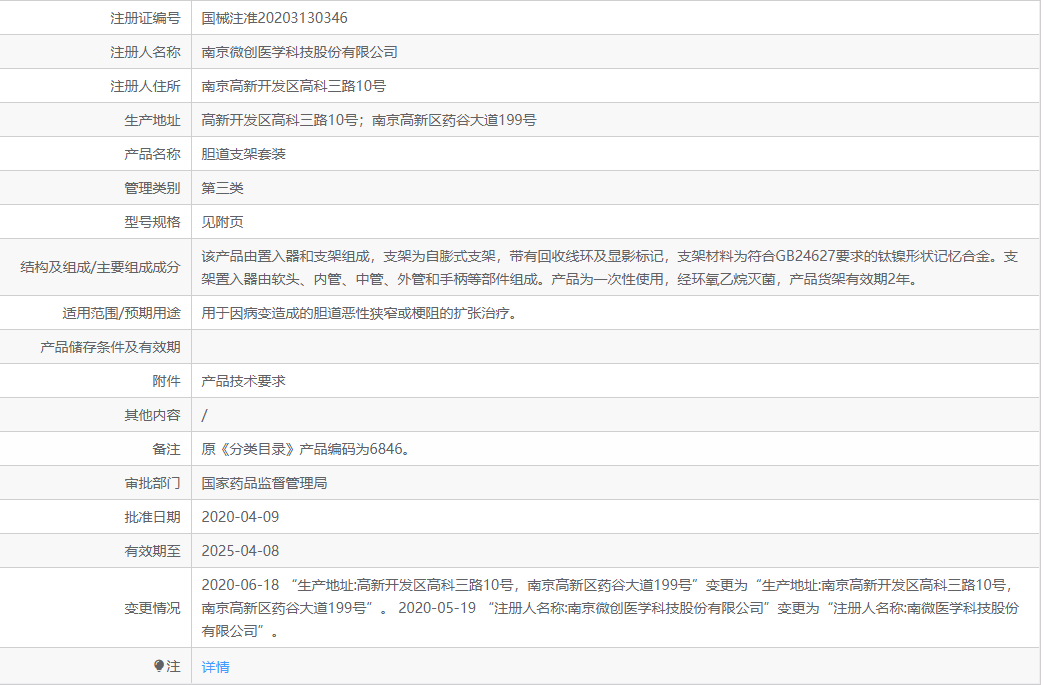Click the 审批部门 label
This screenshot has width=1044, height=685.
point(152,483)
